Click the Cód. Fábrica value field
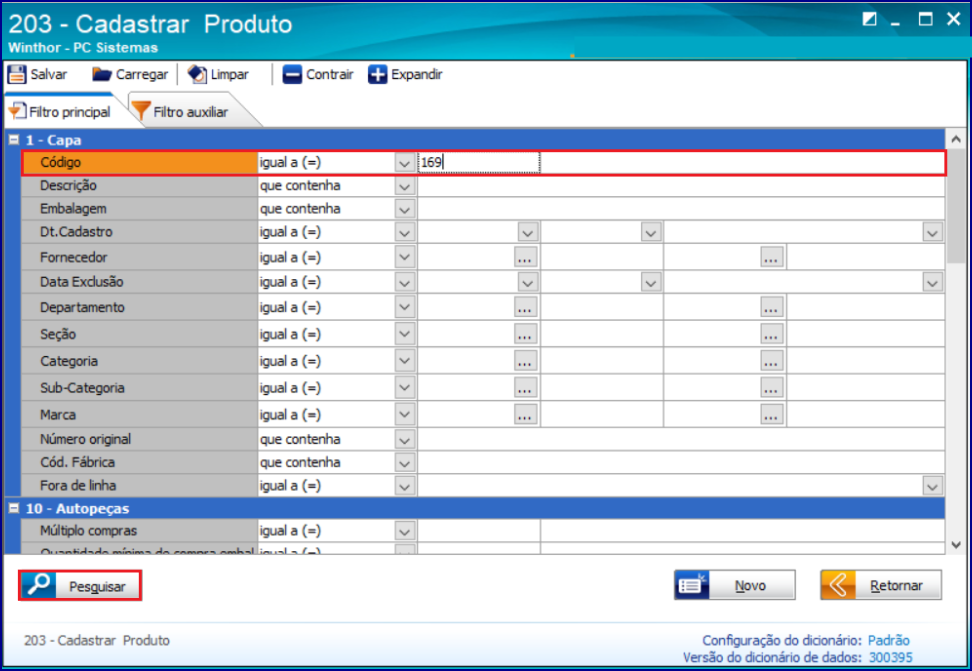The image size is (972, 671). click(681, 463)
